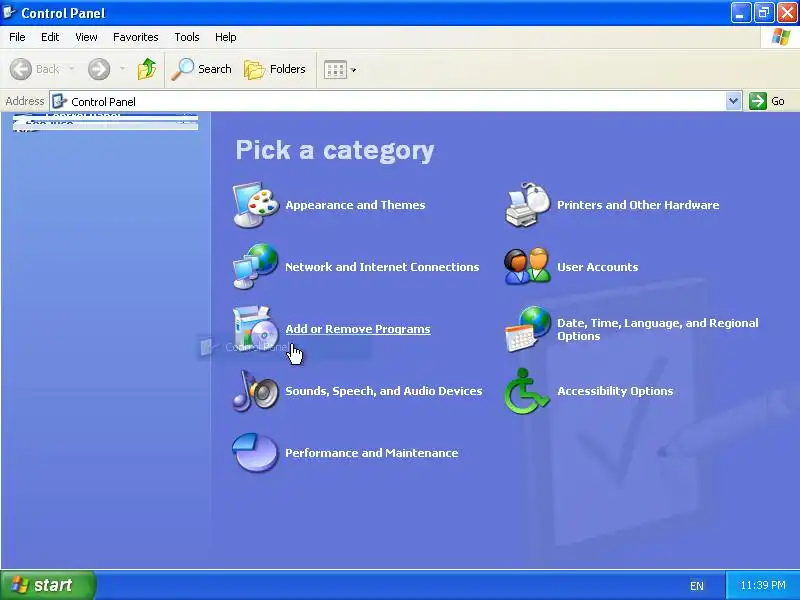Click the green Go arrow button
This screenshot has height=600, width=800.
click(758, 101)
